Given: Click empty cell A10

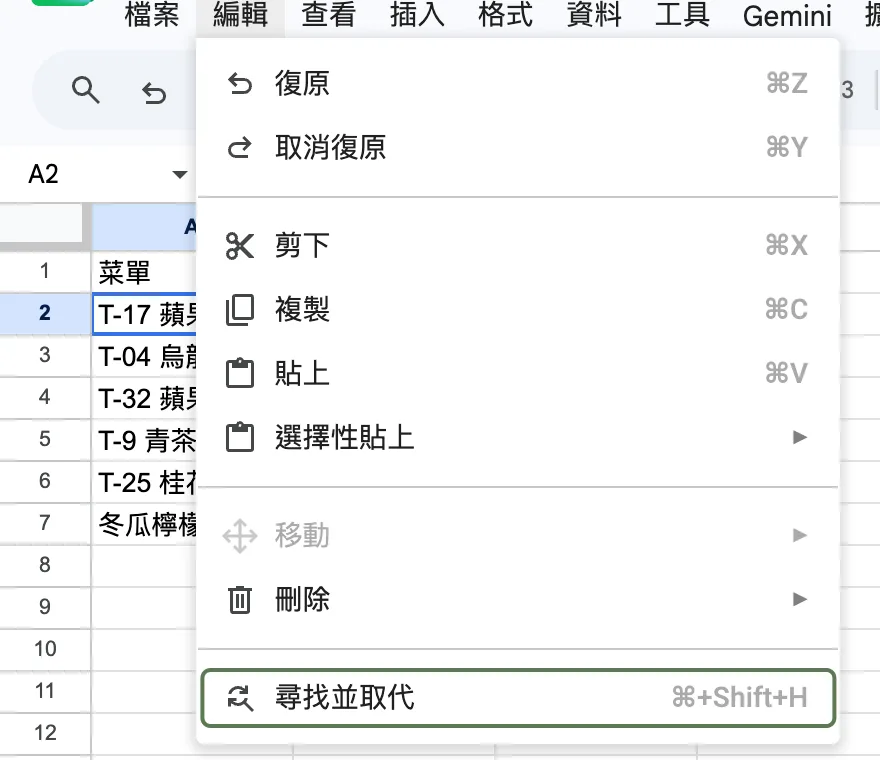Looking at the screenshot, I should tap(144, 650).
